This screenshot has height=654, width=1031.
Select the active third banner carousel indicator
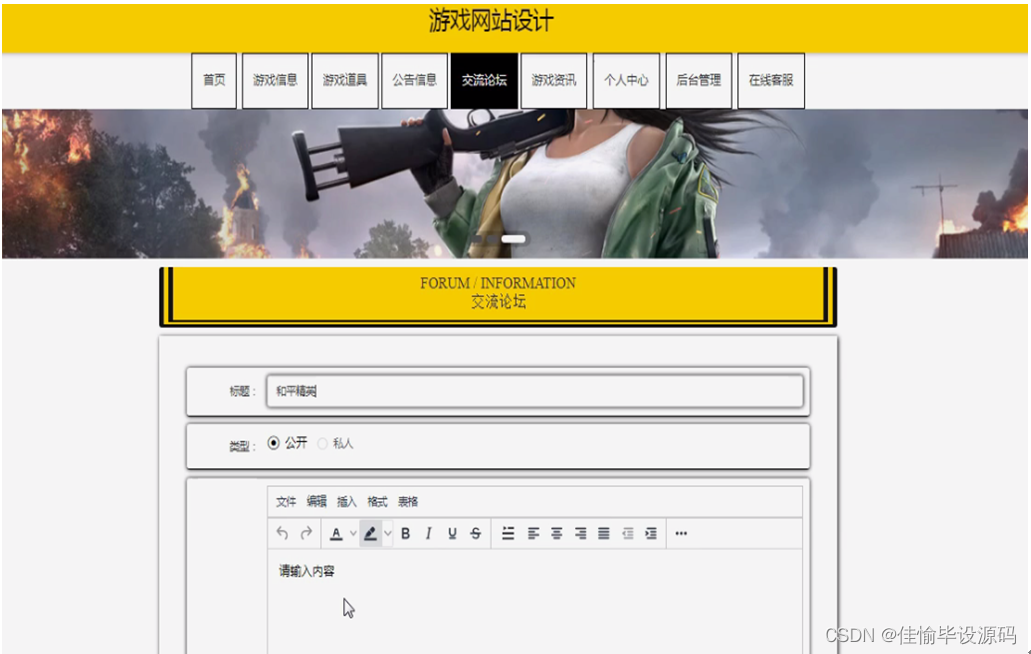click(514, 239)
